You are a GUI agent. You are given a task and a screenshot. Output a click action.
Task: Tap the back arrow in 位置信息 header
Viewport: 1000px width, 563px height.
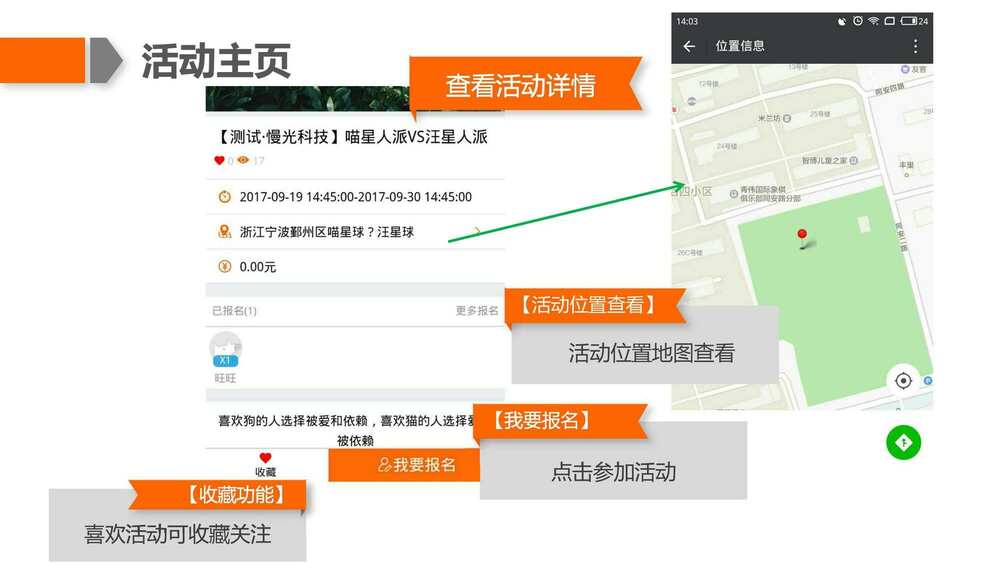pyautogui.click(x=689, y=46)
